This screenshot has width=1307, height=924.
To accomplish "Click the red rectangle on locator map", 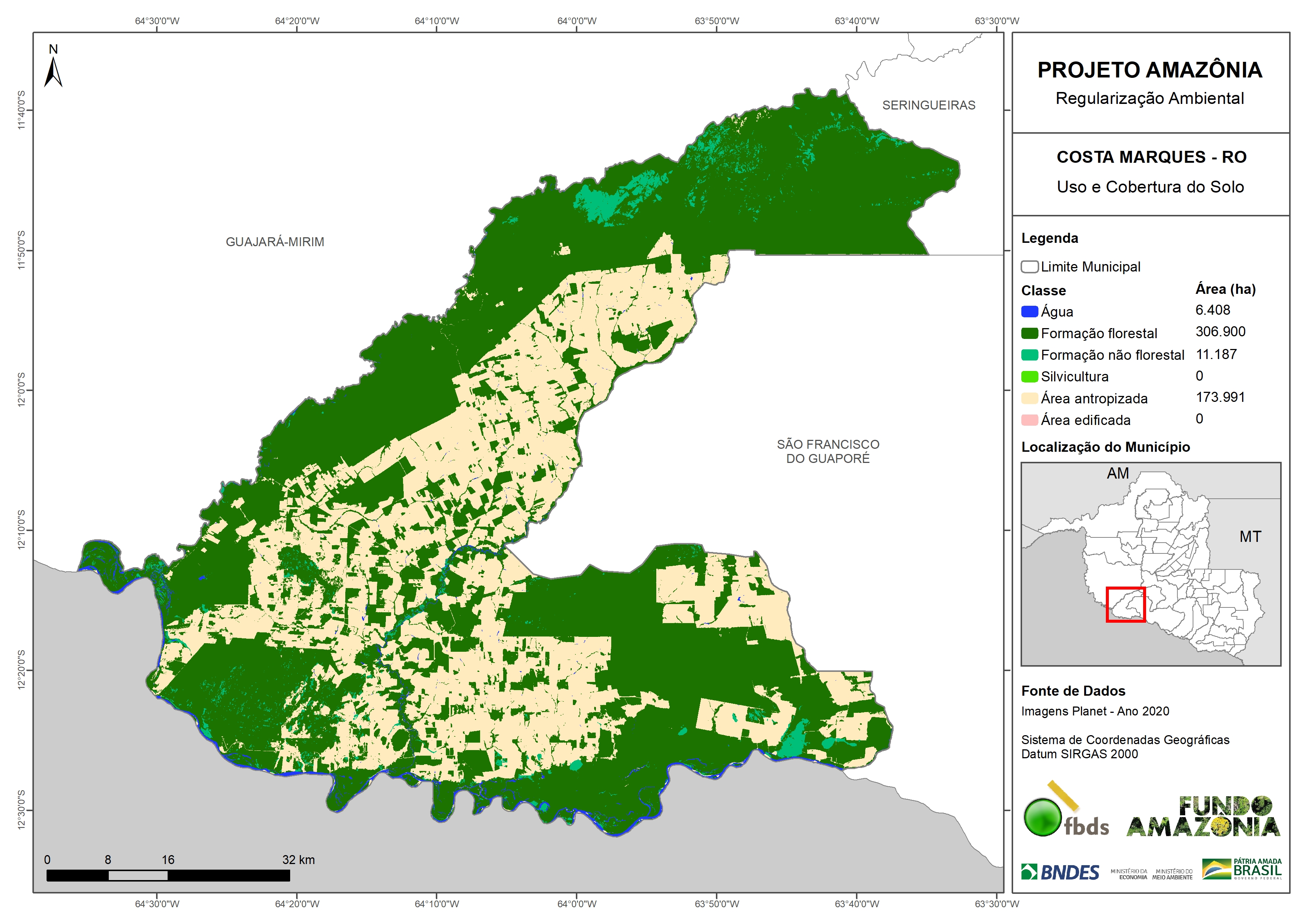I will pos(1125,604).
